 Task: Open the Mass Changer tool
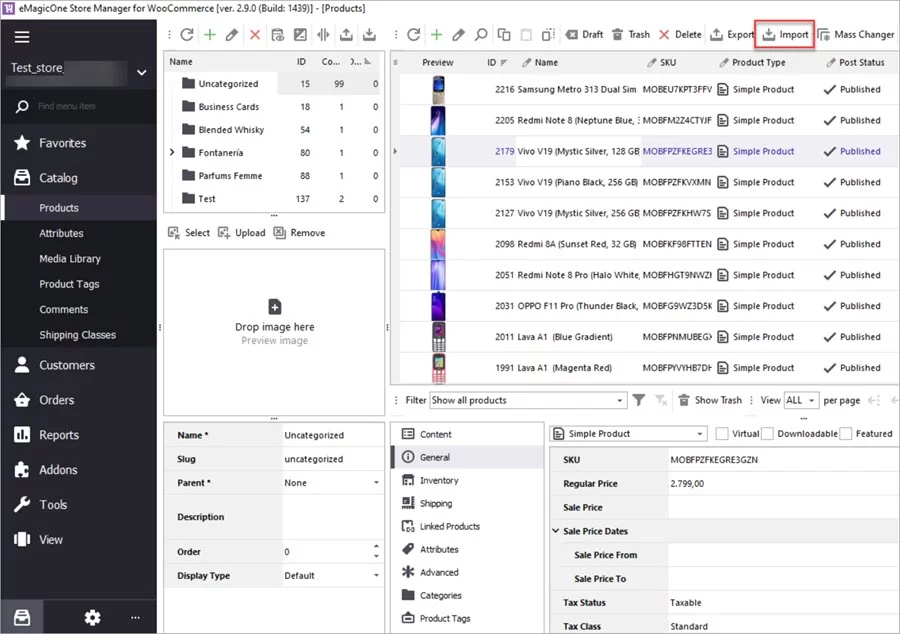[x=857, y=34]
